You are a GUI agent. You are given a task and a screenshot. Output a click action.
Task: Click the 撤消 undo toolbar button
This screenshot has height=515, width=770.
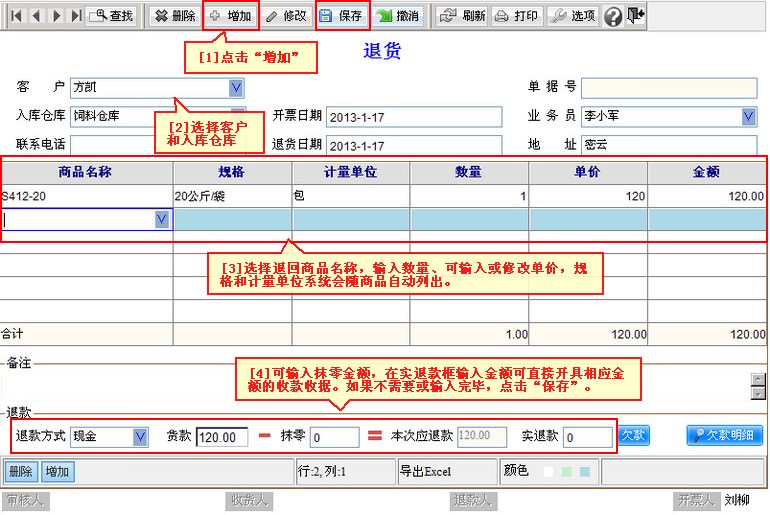pos(398,16)
